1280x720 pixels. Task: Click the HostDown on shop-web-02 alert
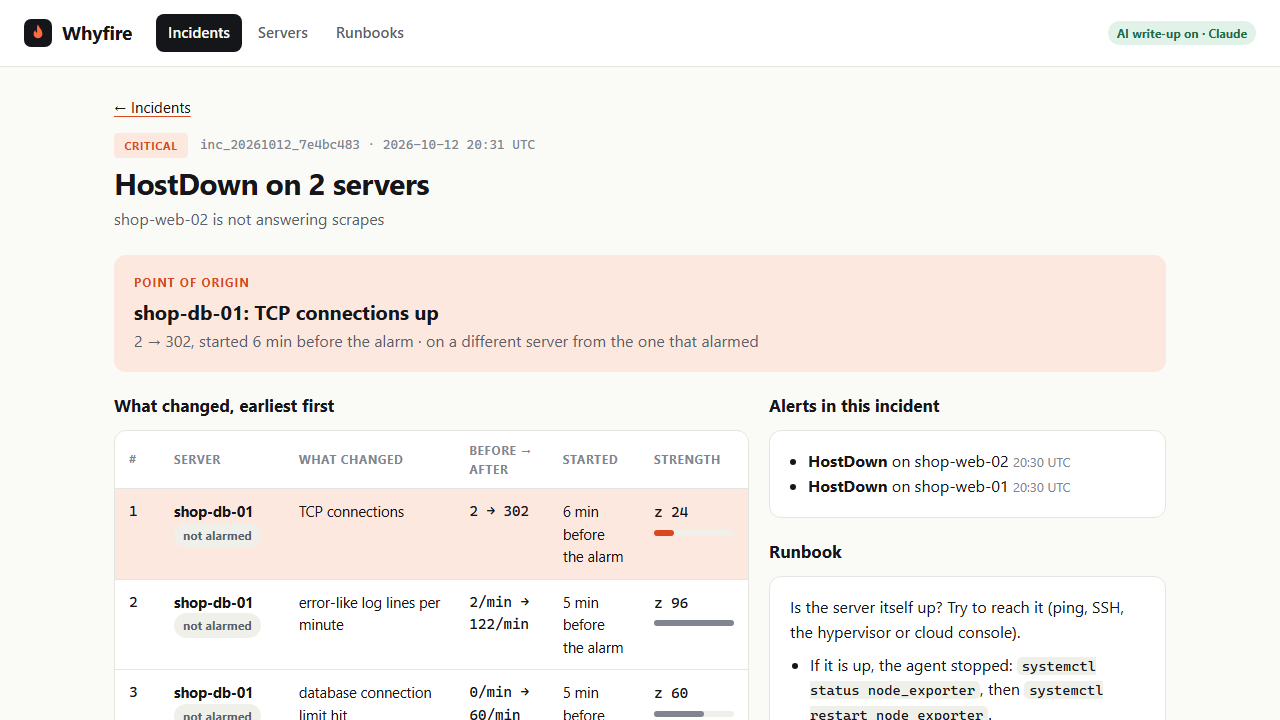tap(939, 462)
